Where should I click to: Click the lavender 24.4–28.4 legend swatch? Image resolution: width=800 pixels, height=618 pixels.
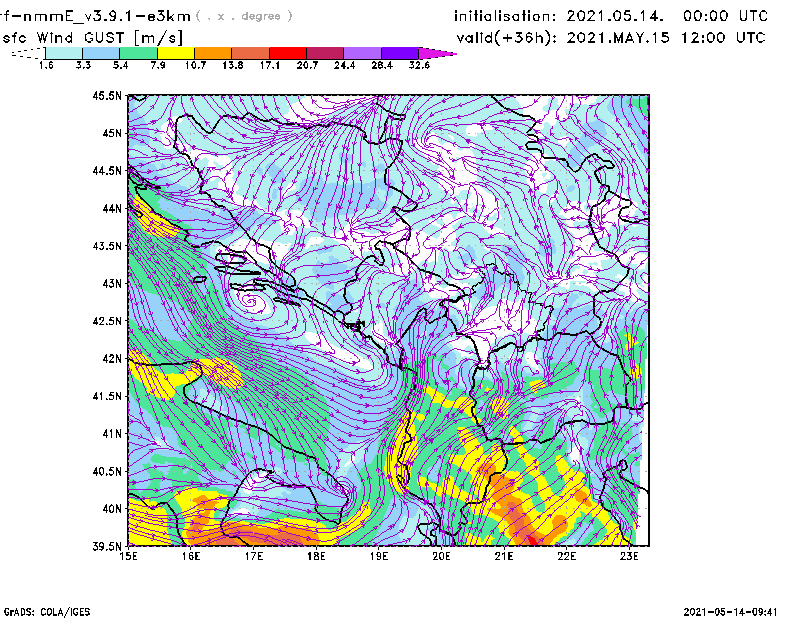363,53
